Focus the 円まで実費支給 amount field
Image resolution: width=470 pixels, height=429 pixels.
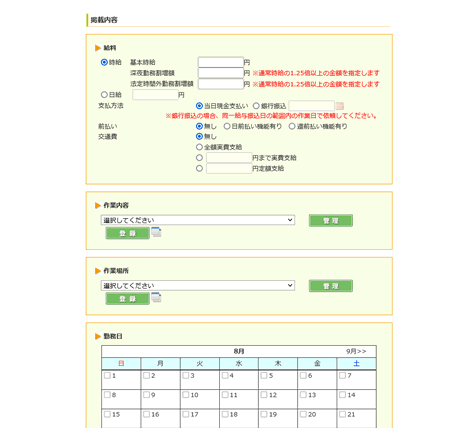(229, 158)
